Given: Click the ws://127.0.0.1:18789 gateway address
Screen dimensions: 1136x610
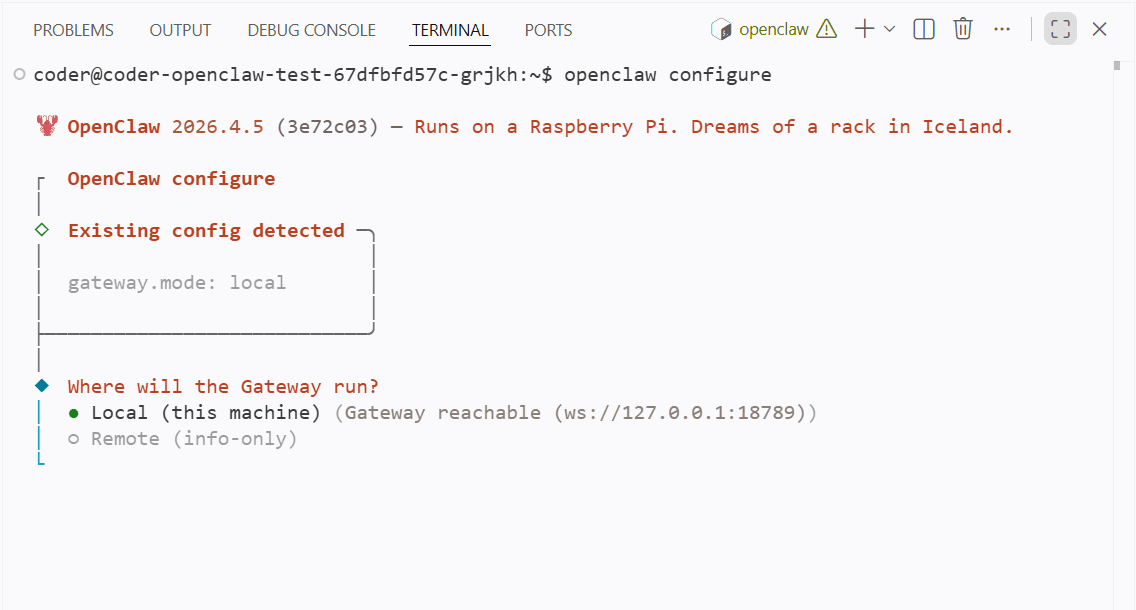Looking at the screenshot, I should coord(680,413).
